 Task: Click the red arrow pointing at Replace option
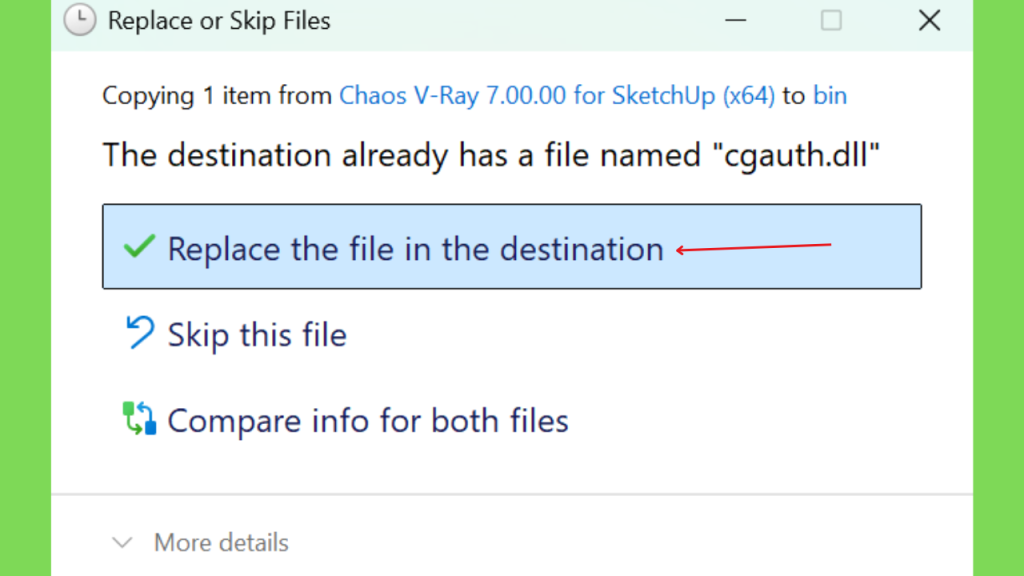click(x=753, y=248)
